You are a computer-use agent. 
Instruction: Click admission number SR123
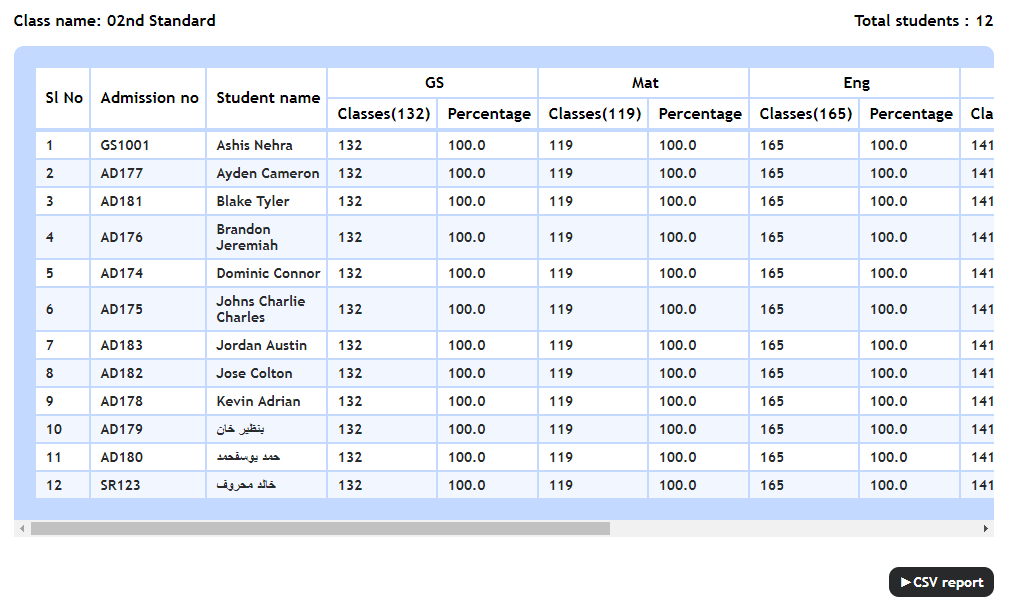[121, 485]
